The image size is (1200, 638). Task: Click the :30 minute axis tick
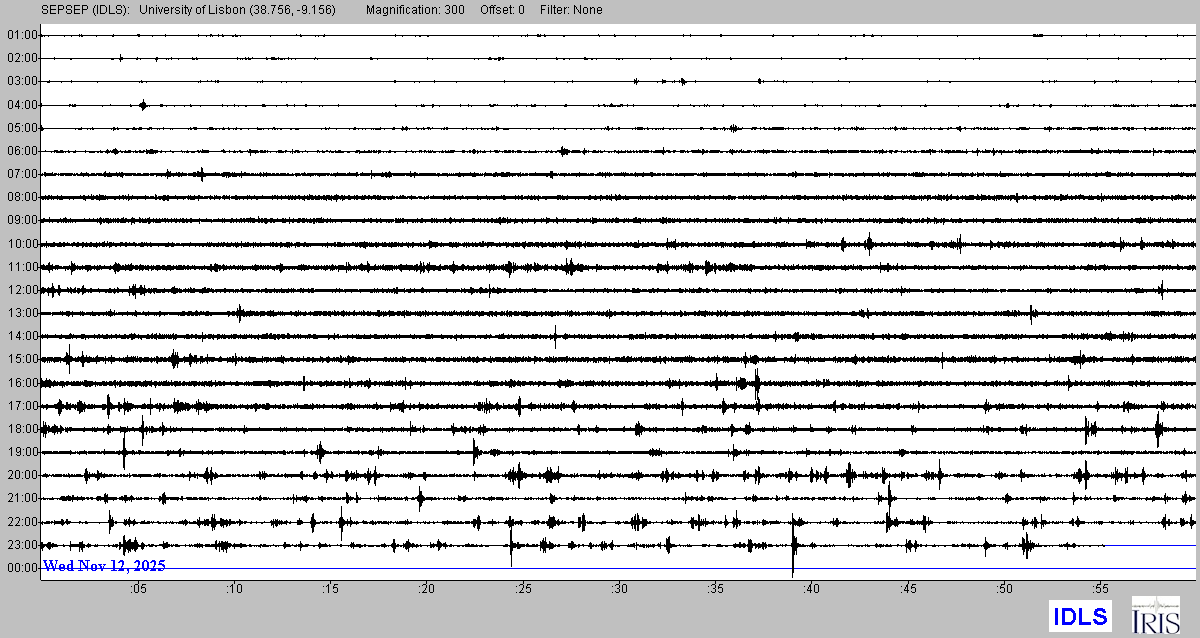pos(619,589)
